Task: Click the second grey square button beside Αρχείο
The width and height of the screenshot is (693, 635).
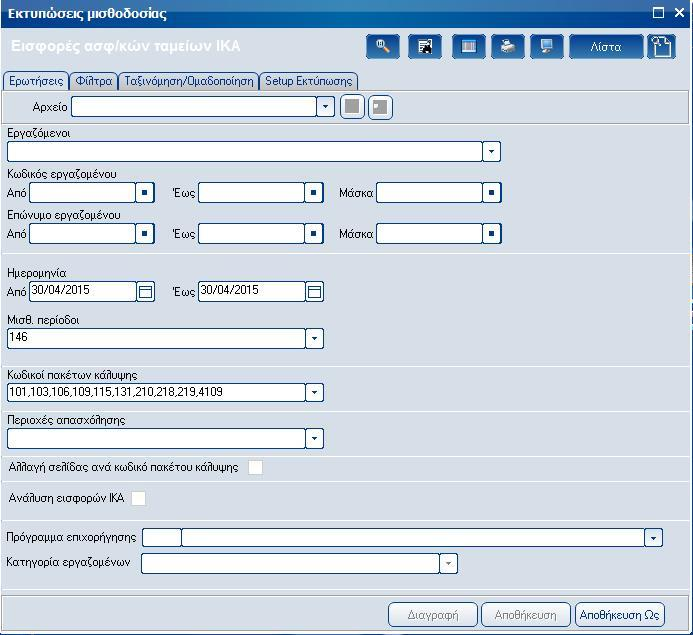Action: point(380,107)
